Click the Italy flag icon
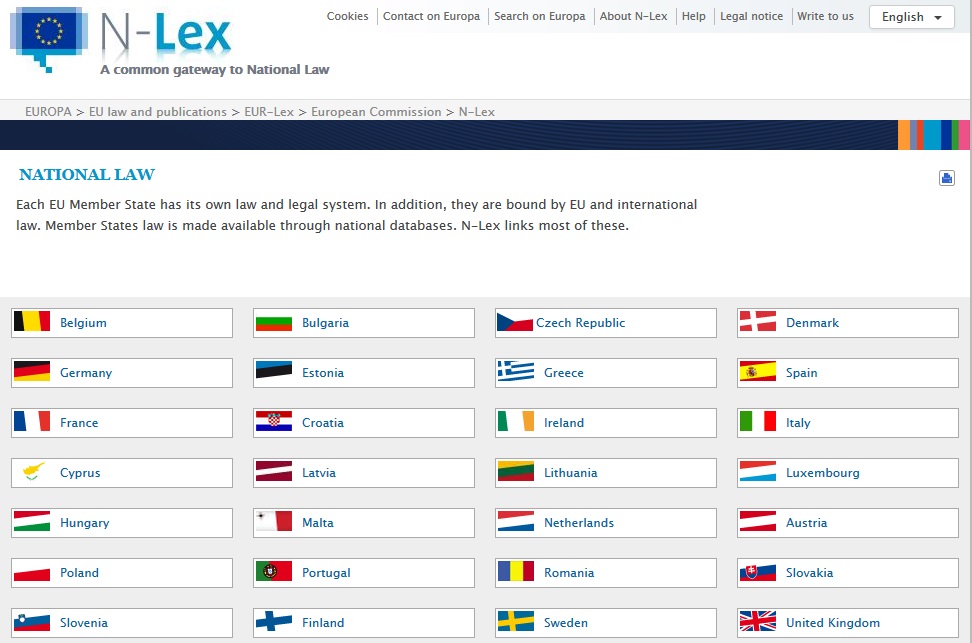 point(758,422)
